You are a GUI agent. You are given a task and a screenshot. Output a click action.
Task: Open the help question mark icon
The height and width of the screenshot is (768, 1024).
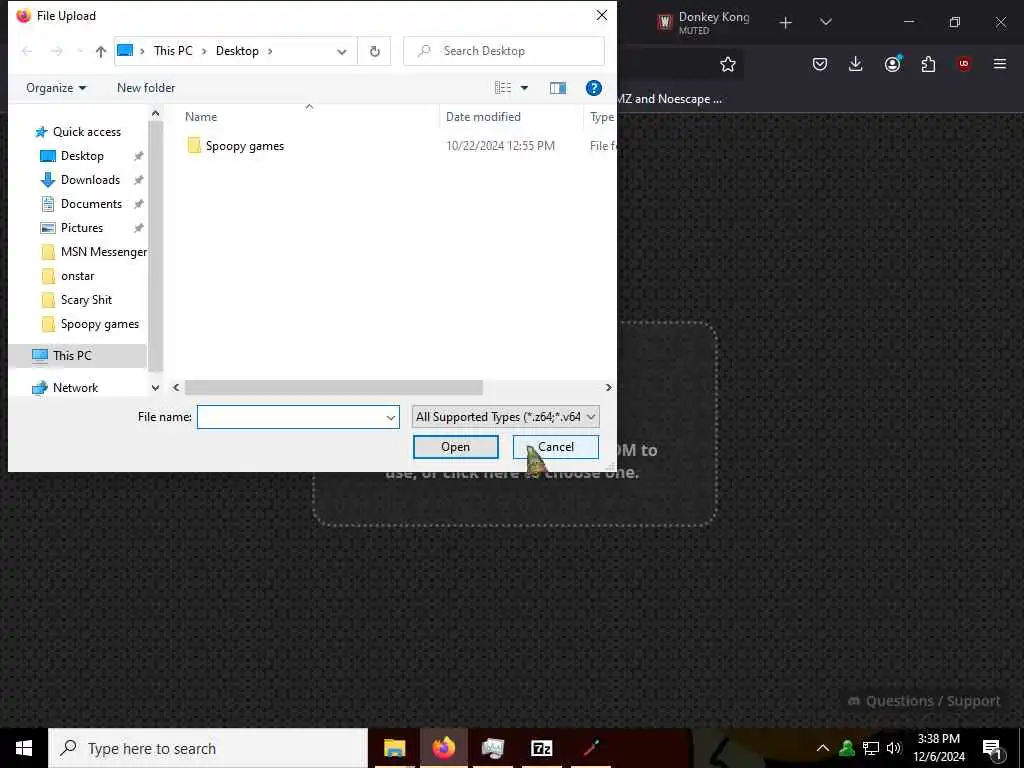point(594,88)
